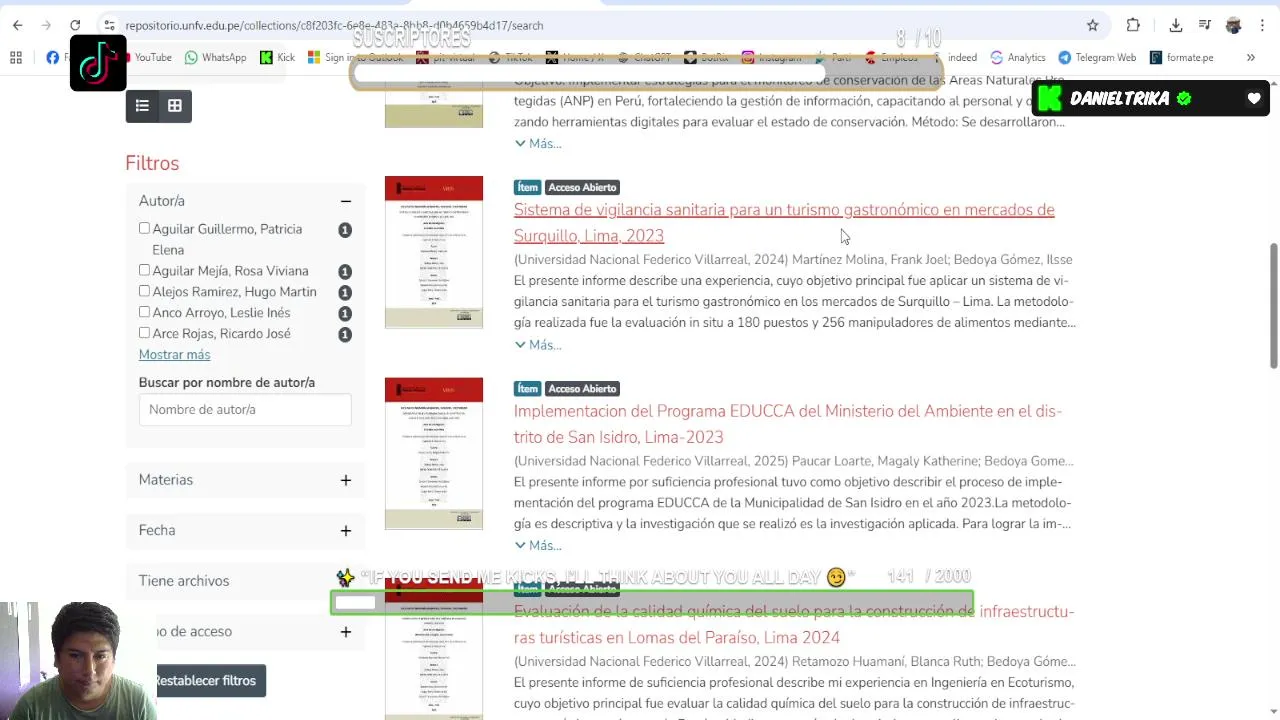Open the YouTube bookmark
The width and height of the screenshot is (1280, 720).
[x=145, y=57]
